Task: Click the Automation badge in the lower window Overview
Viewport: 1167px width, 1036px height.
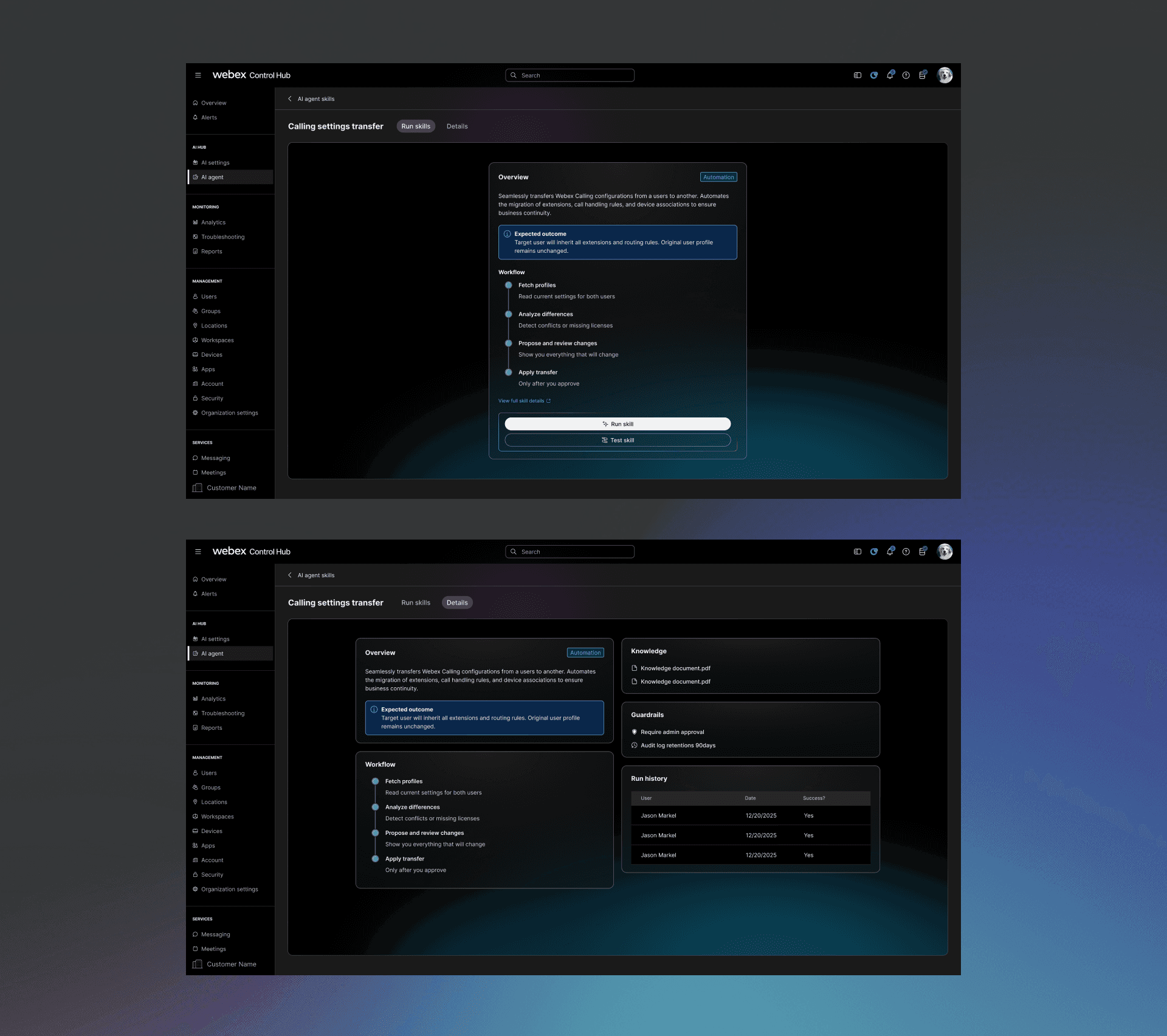Action: [585, 653]
